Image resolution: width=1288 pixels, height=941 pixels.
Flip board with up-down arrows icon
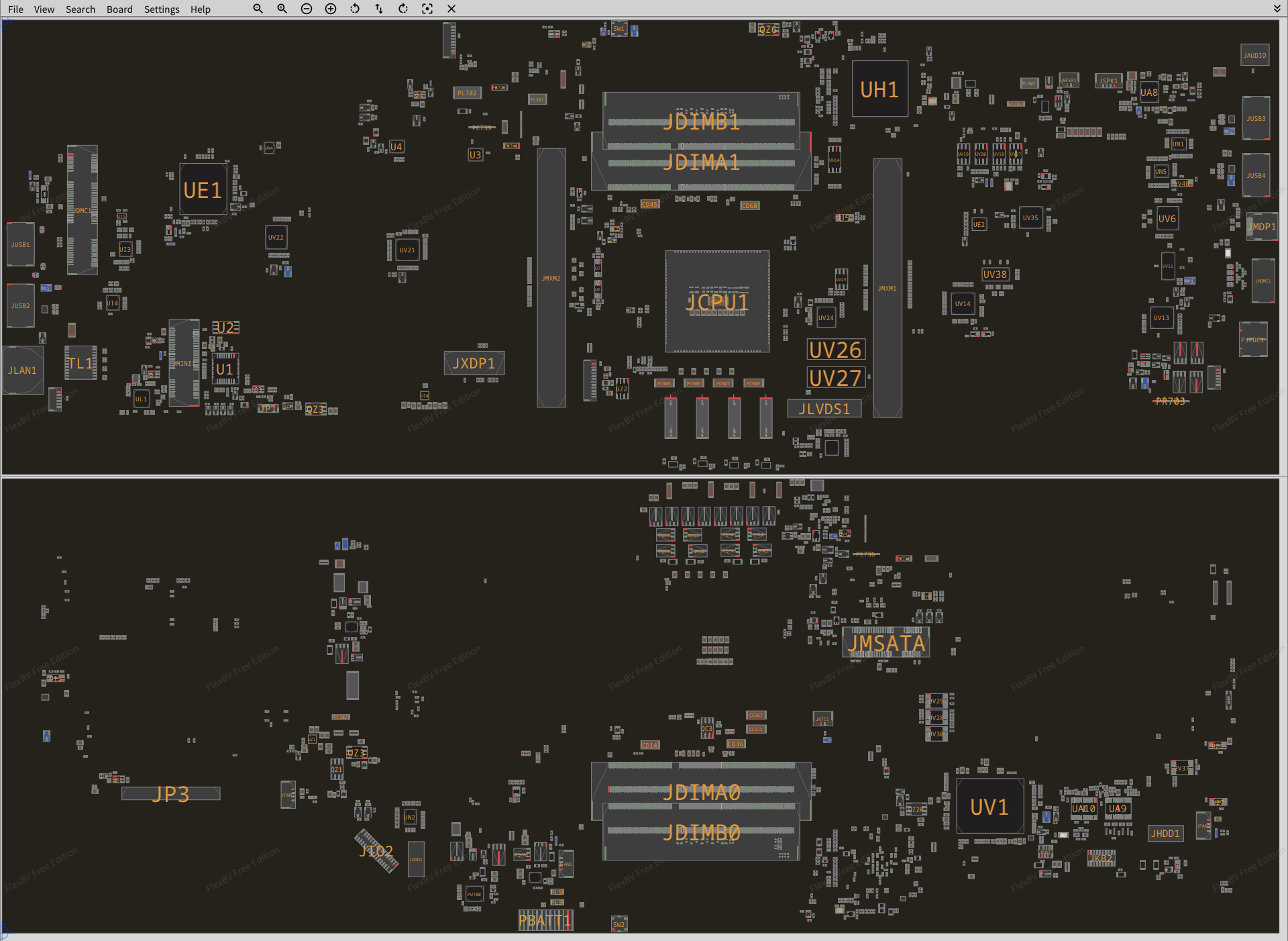pyautogui.click(x=379, y=9)
